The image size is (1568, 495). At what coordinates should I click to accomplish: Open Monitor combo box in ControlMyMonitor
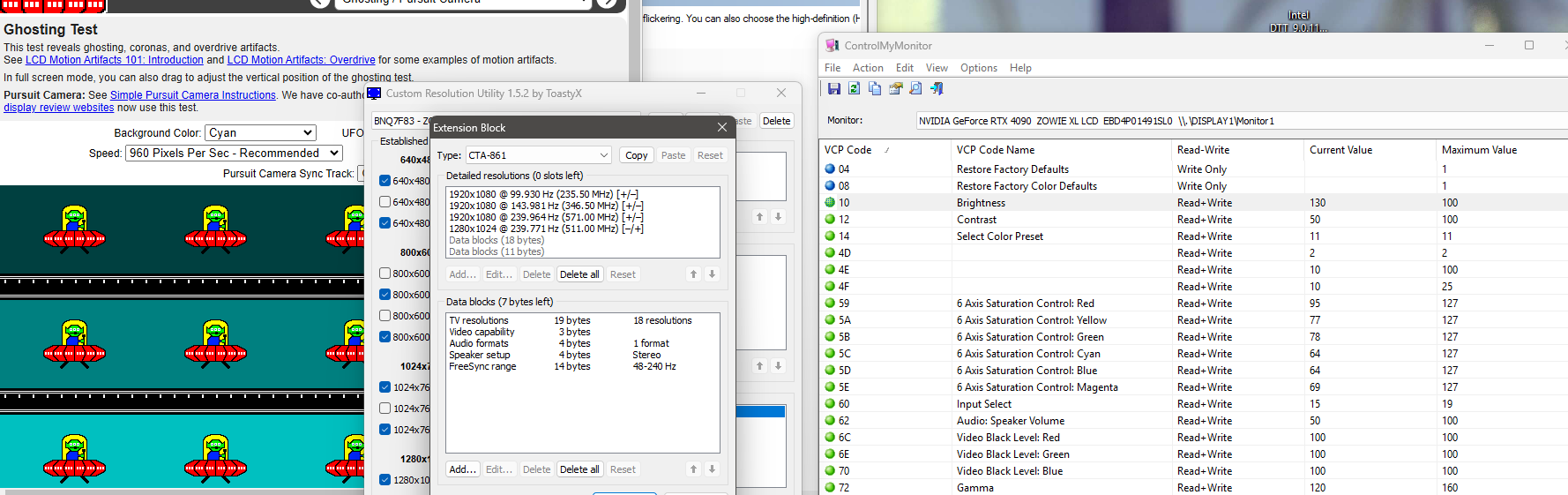coord(1242,121)
